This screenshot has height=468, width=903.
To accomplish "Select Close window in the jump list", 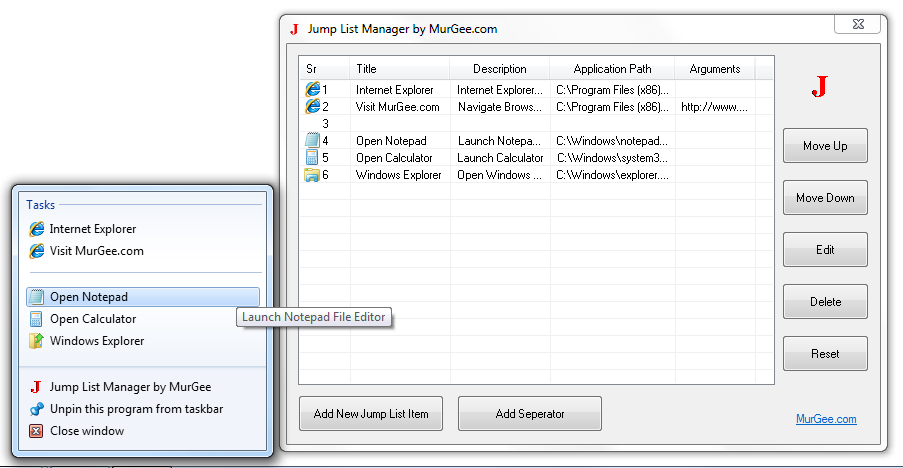I will [87, 431].
